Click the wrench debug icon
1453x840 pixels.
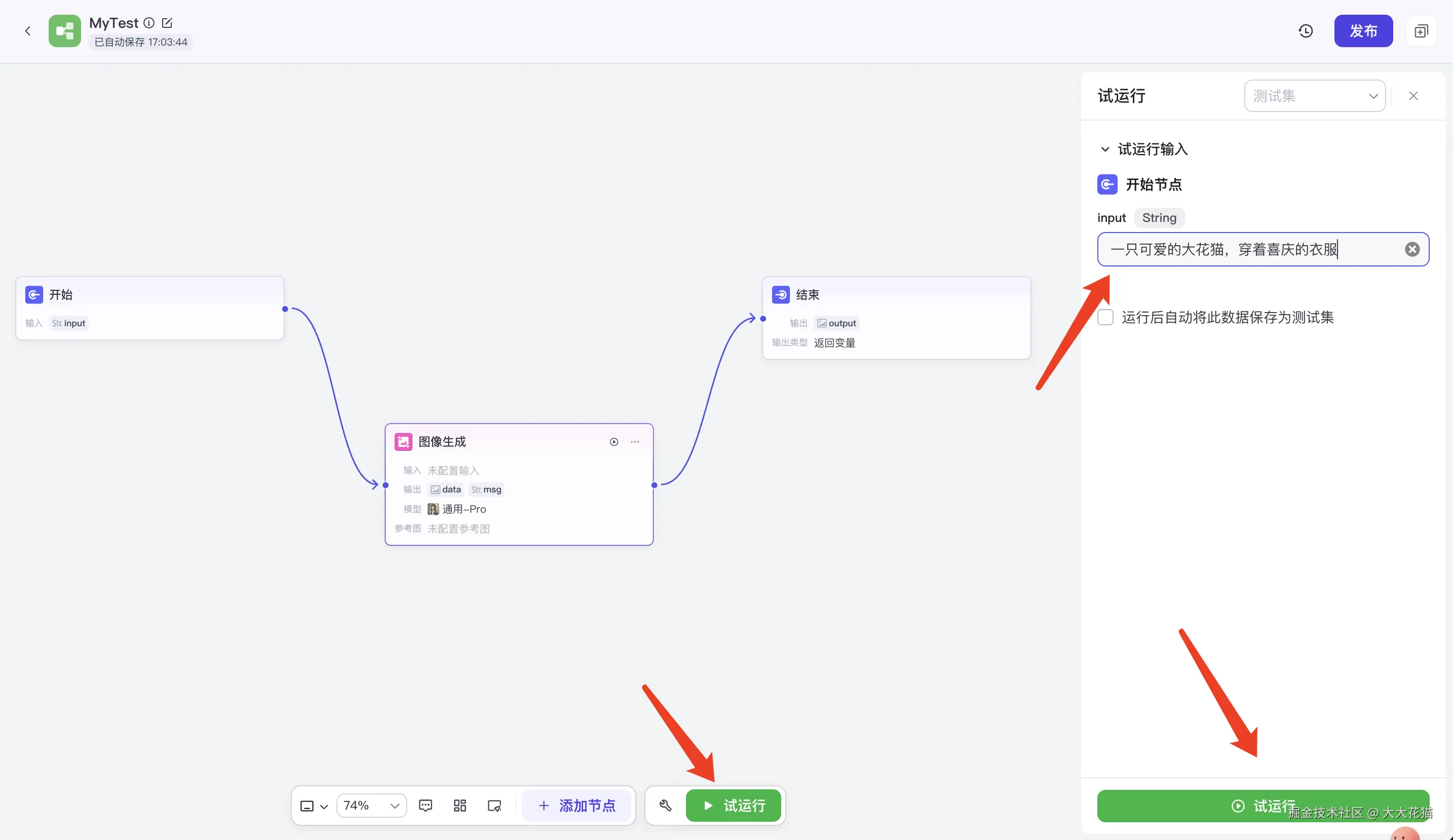(665, 806)
